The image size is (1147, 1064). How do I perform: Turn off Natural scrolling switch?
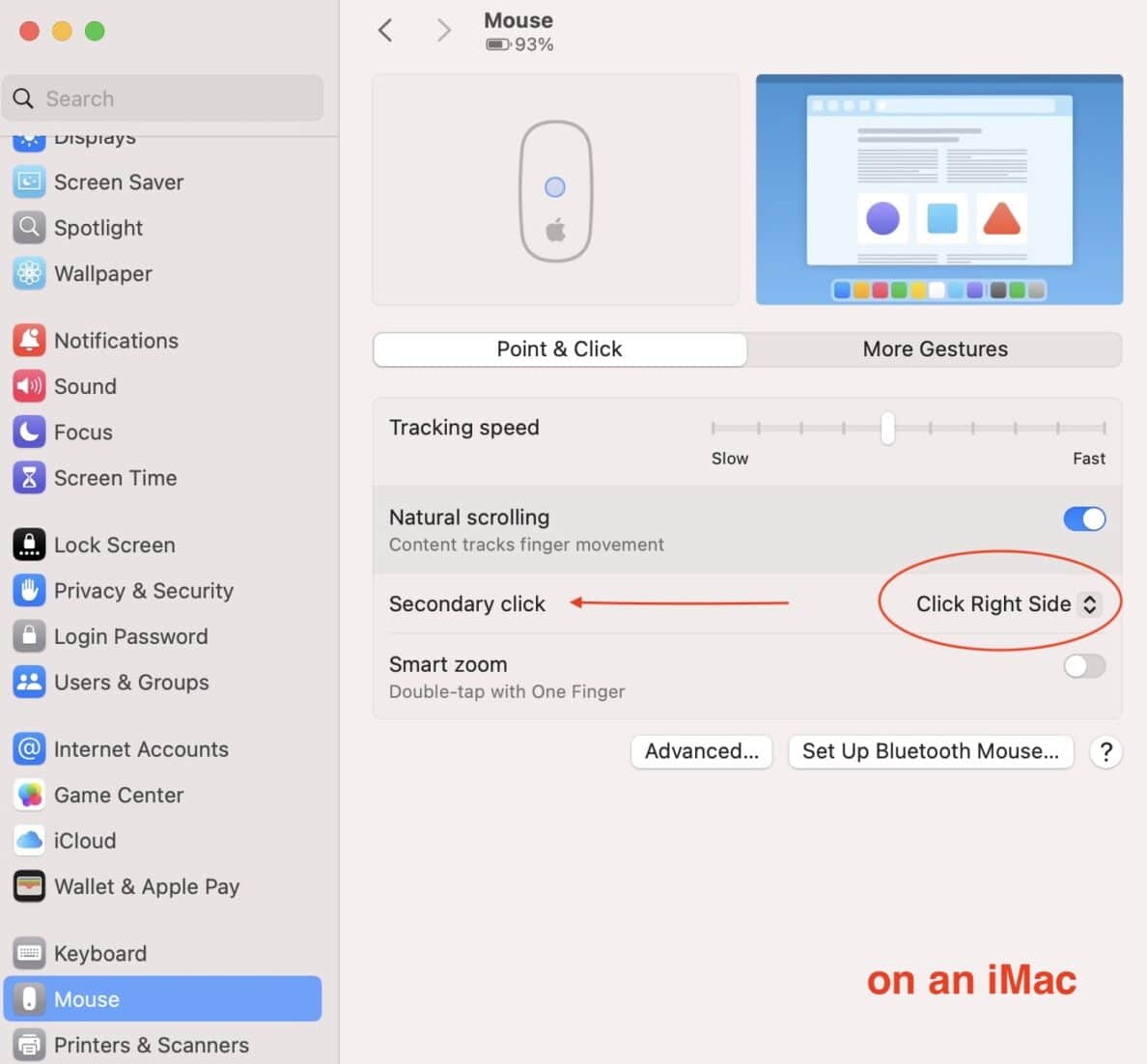coord(1084,518)
